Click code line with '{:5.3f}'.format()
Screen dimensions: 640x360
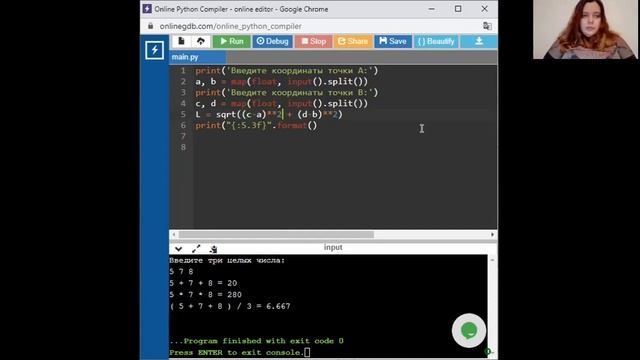coord(256,125)
